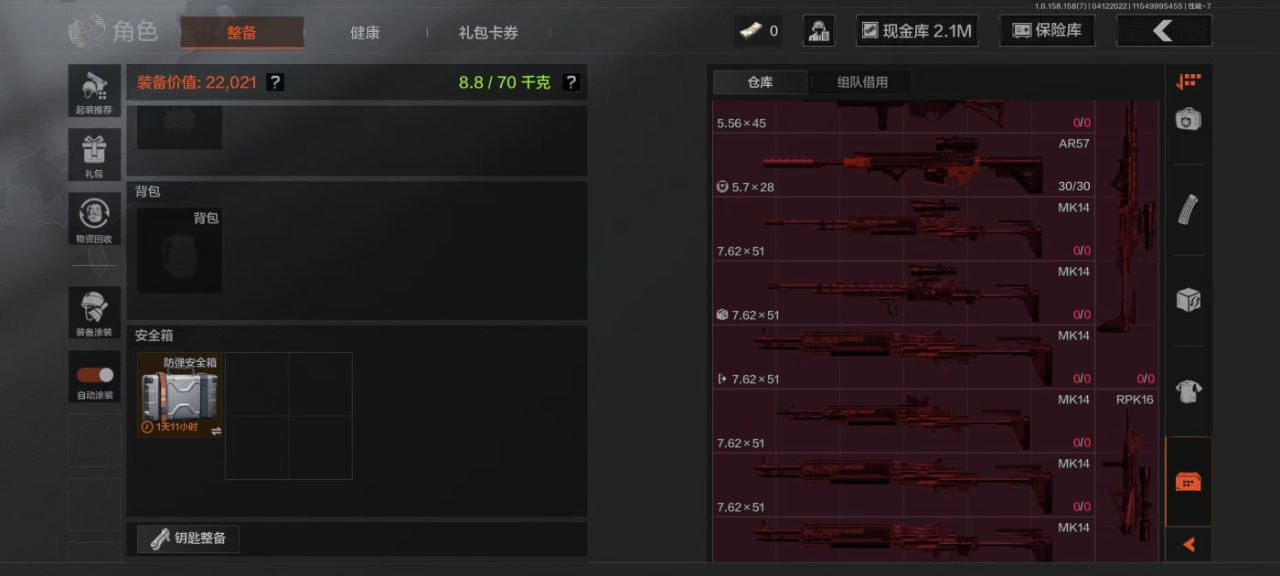The height and width of the screenshot is (576, 1280).
Task: Select the AR57 weapon in warehouse
Action: pyautogui.click(x=904, y=165)
